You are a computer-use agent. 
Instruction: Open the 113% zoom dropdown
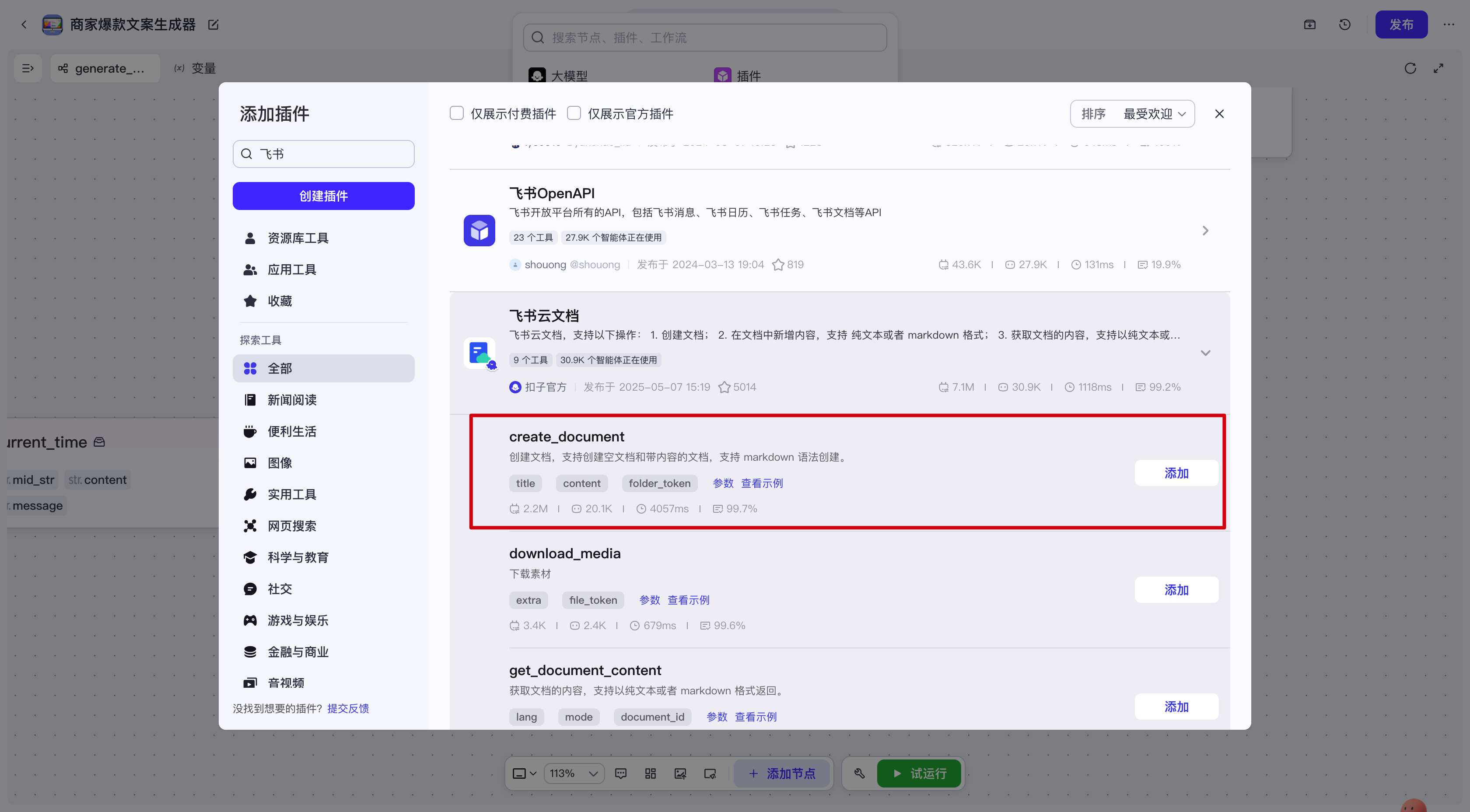click(574, 773)
